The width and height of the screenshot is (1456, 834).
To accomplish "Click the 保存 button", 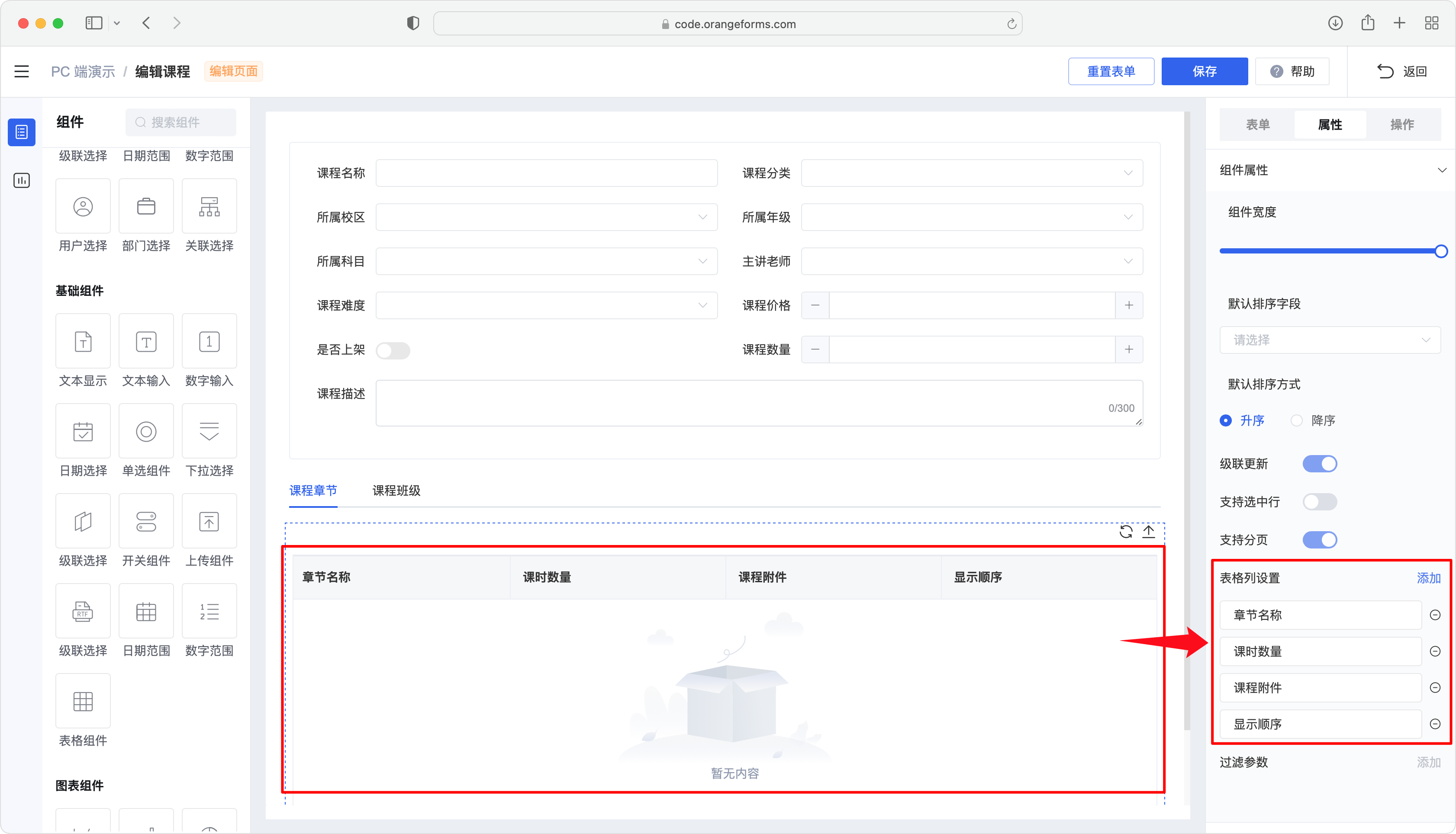I will (x=1205, y=72).
